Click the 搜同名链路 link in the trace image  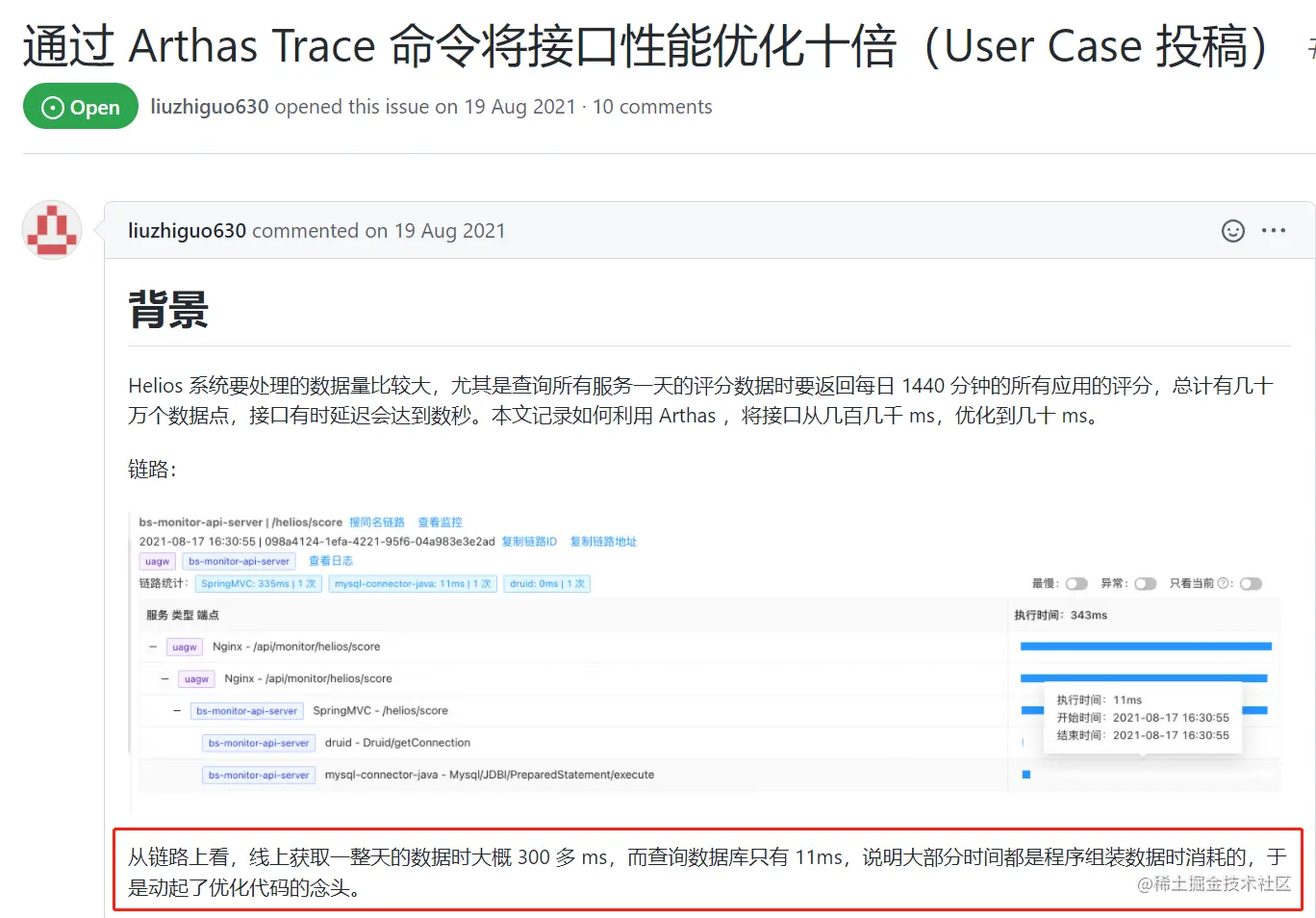point(377,523)
